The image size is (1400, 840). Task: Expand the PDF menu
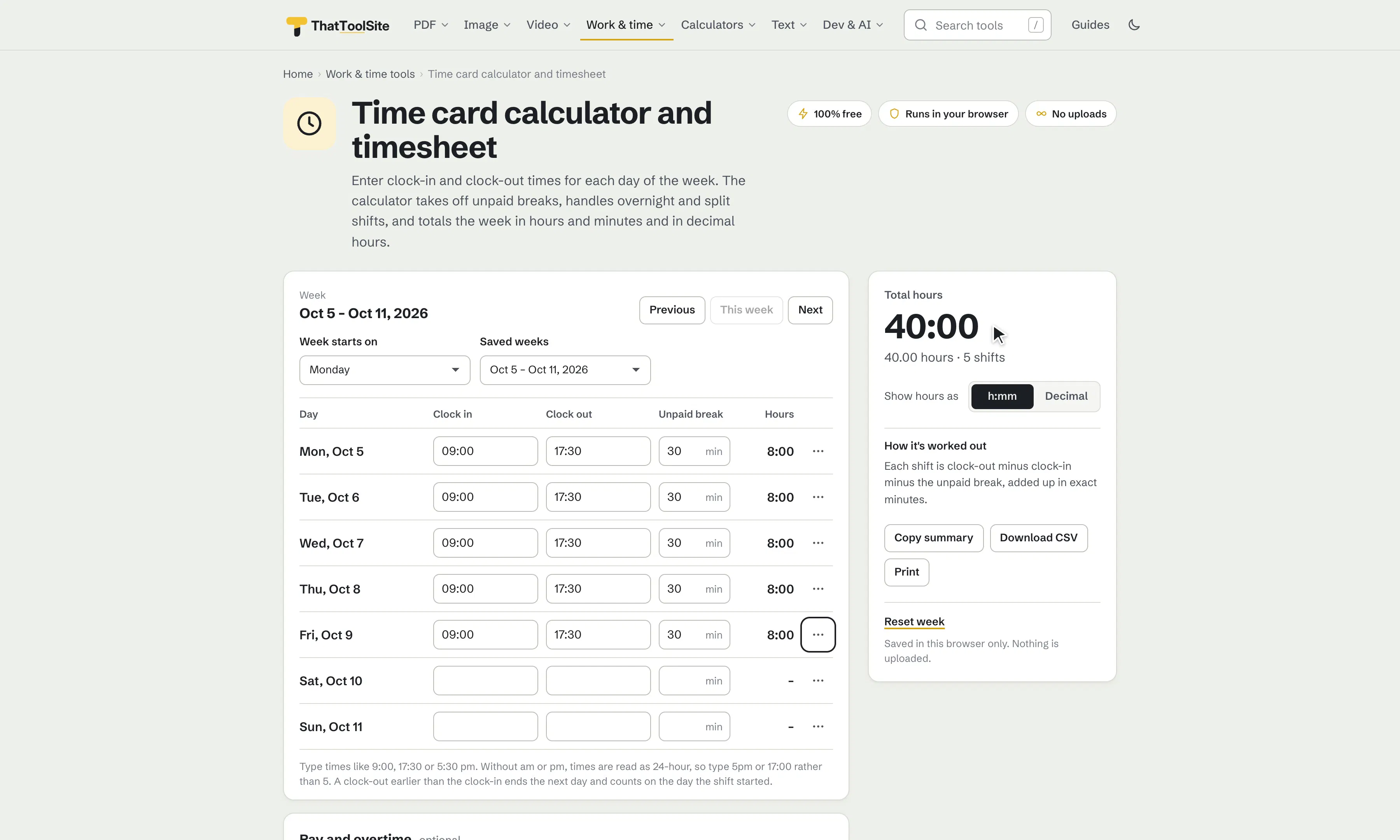(x=430, y=25)
